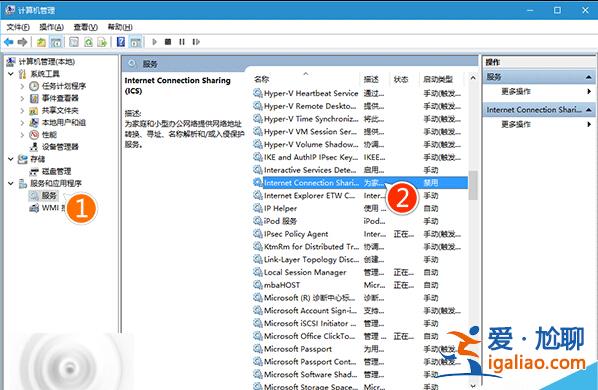This screenshot has width=598, height=390.
Task: Stop service with the stop icon
Action: [168, 42]
